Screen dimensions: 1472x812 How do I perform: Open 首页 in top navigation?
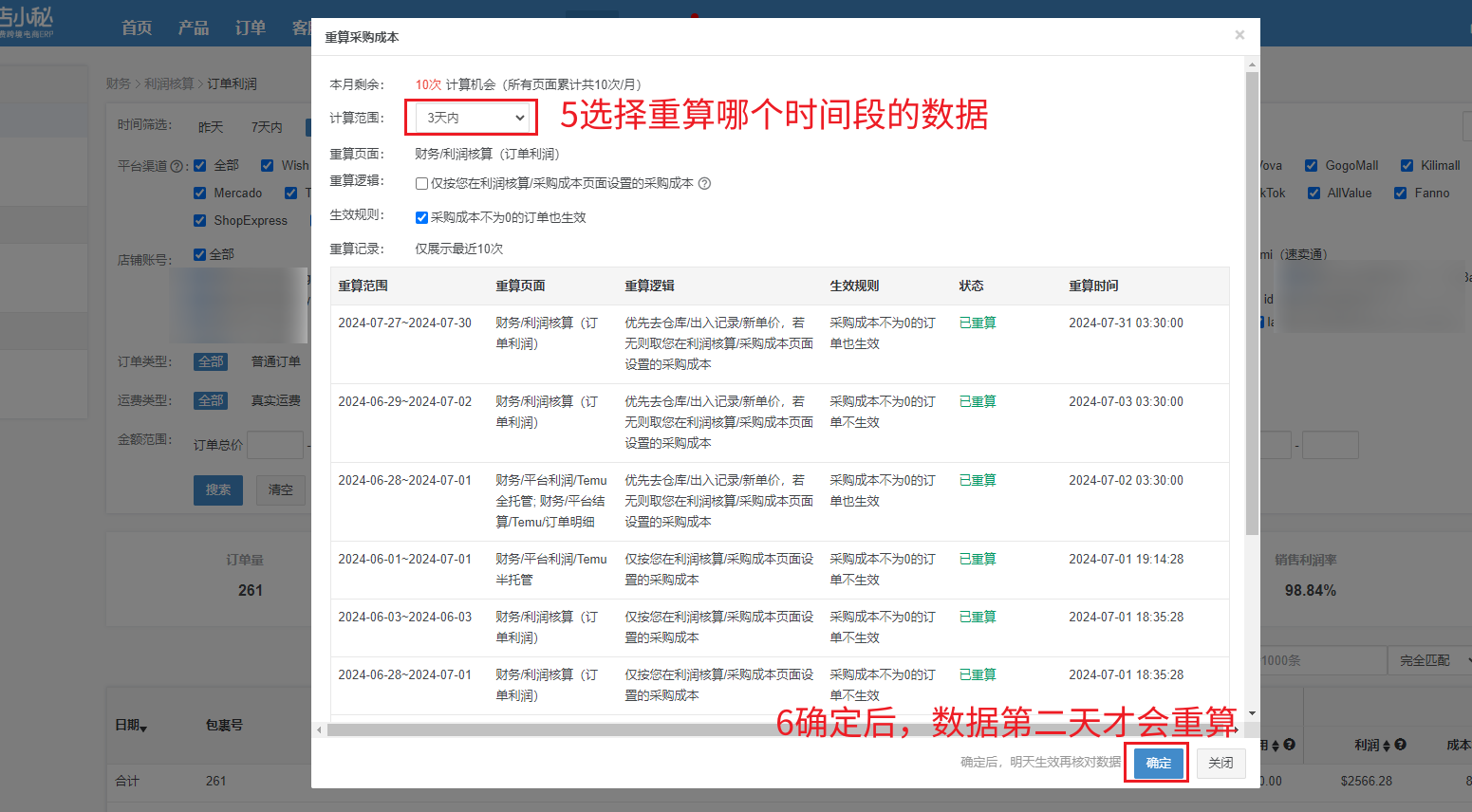(x=137, y=28)
